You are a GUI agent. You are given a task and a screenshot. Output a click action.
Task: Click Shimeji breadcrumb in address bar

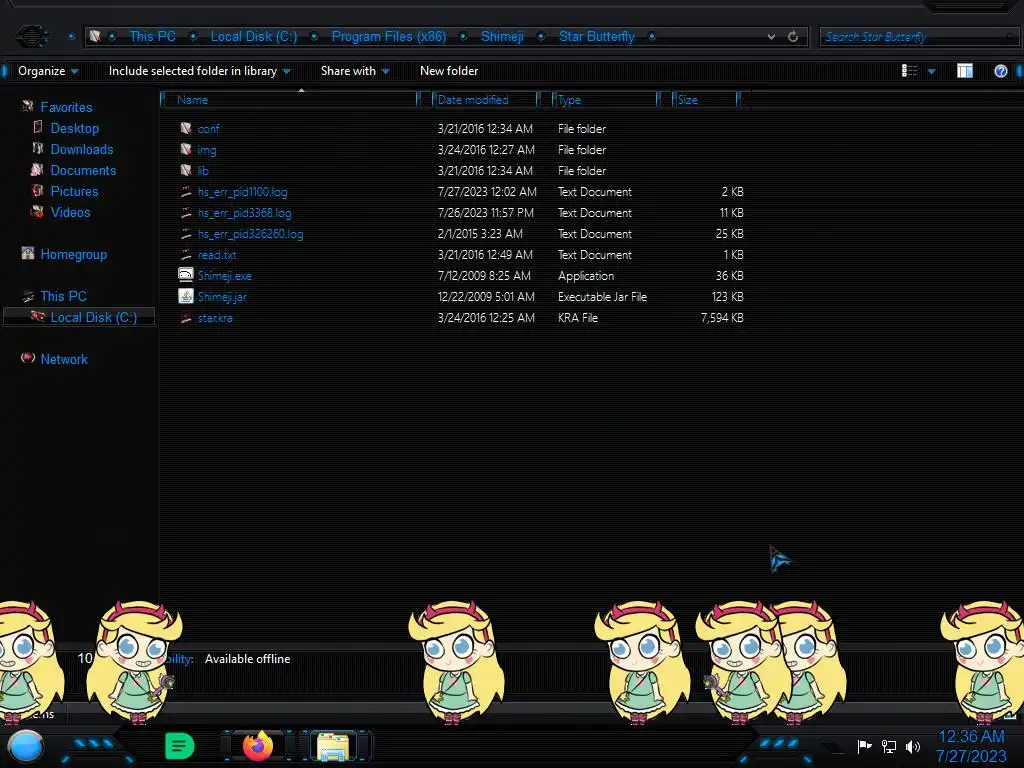502,37
